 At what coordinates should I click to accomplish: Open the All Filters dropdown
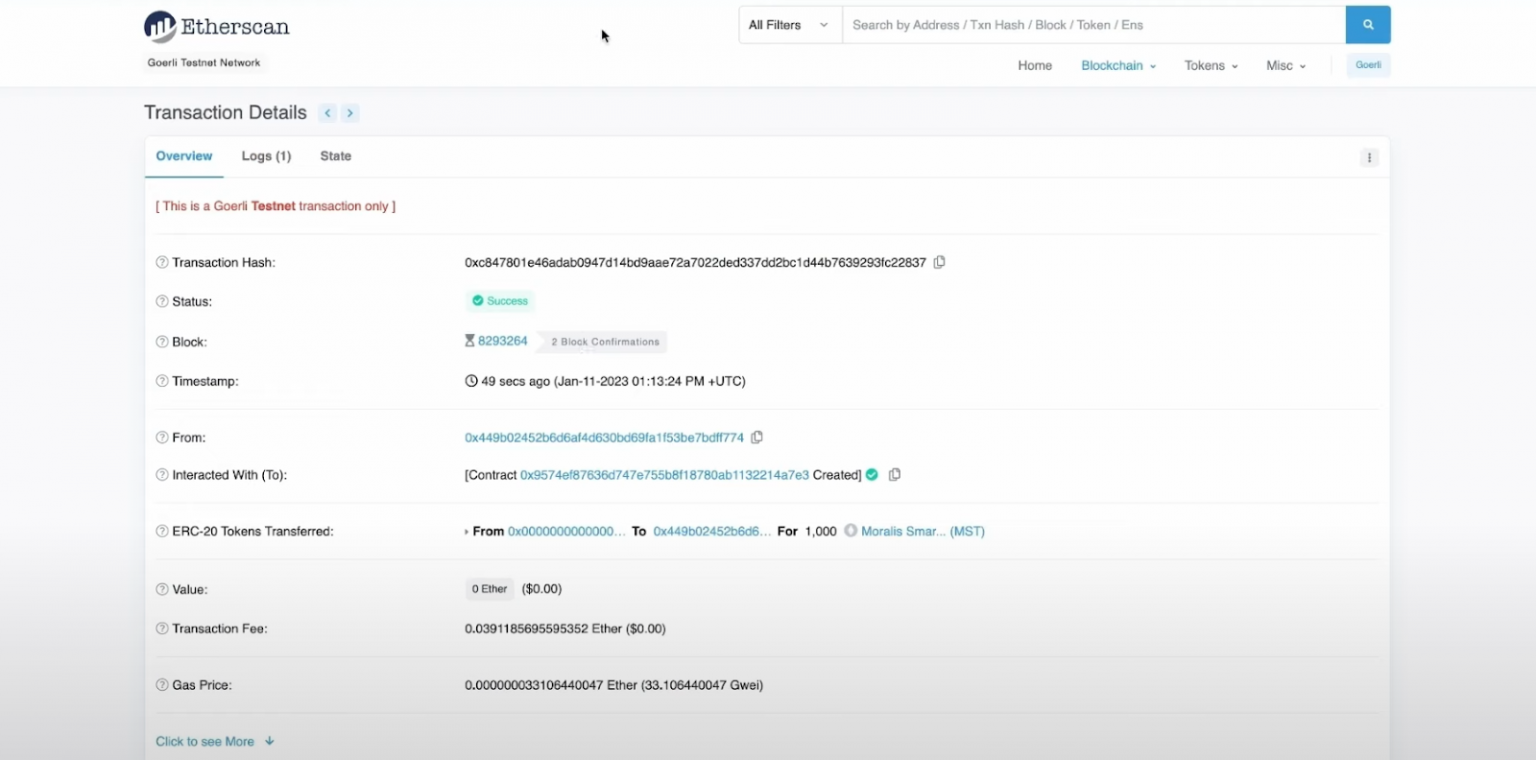[x=788, y=24]
